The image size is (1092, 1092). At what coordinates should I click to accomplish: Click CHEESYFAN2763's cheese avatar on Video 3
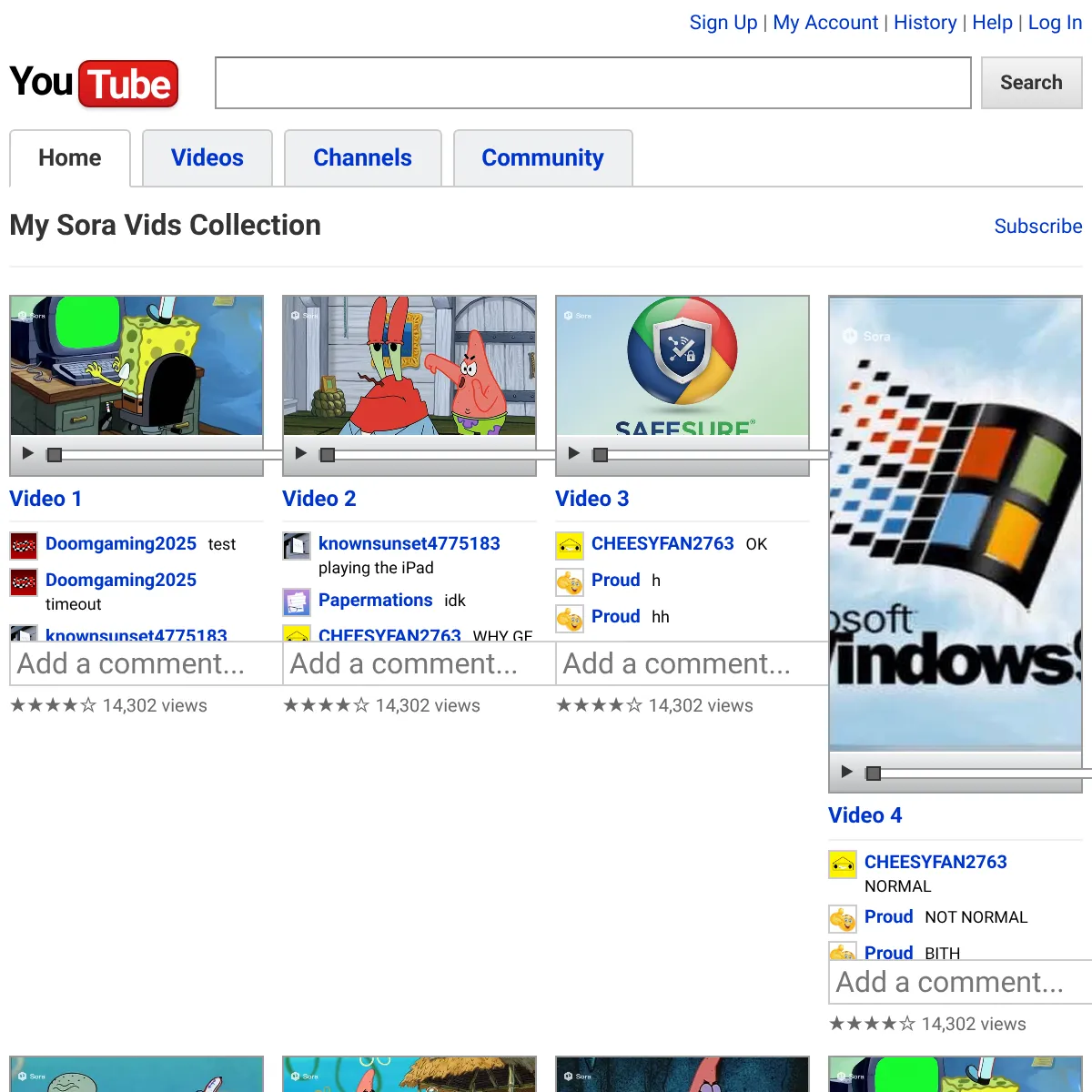[570, 545]
